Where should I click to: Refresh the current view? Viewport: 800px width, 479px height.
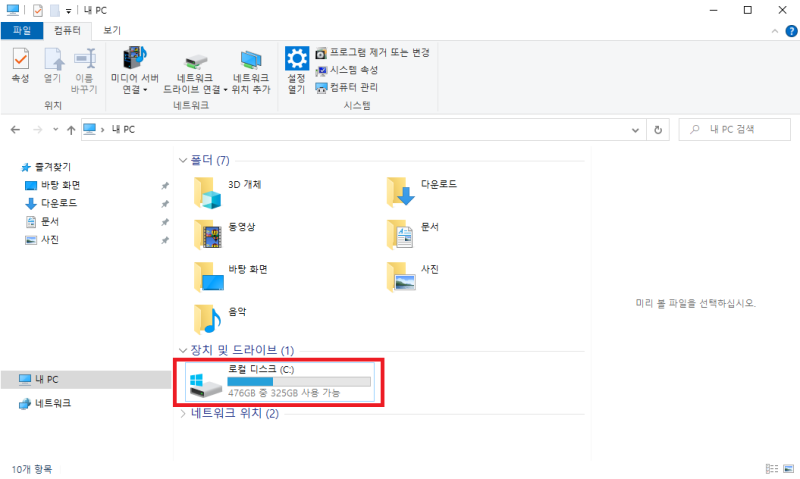click(658, 130)
